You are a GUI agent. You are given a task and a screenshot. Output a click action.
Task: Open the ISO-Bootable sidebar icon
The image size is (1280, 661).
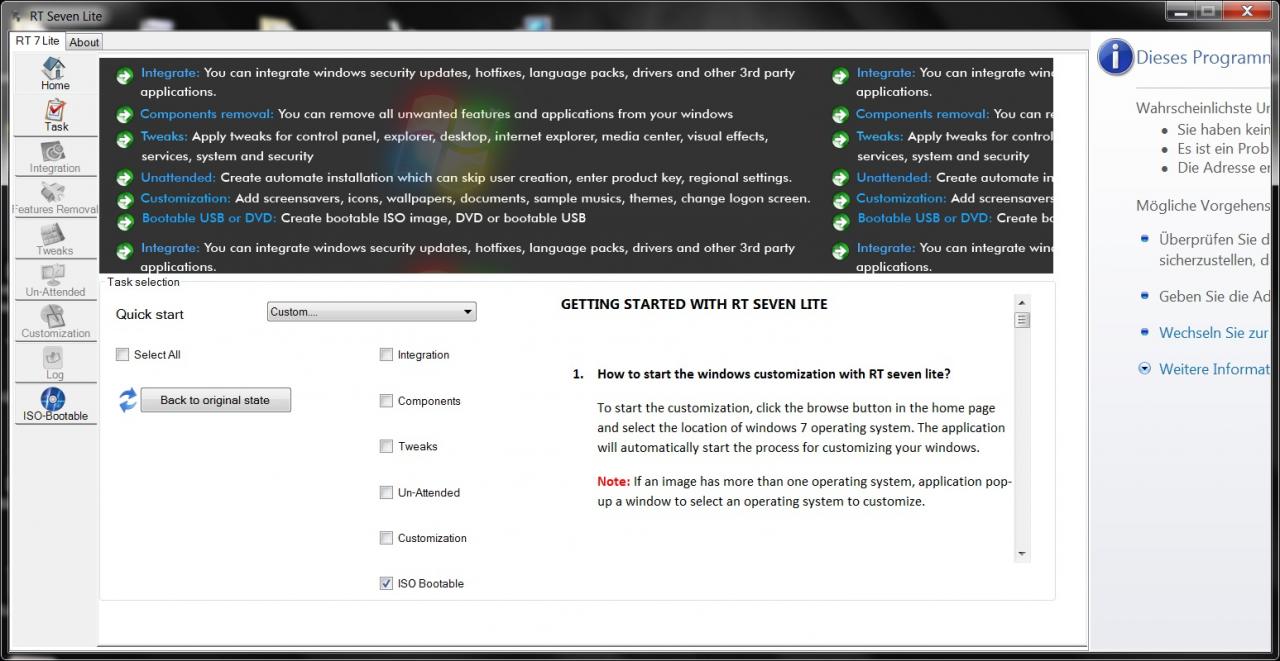tap(55, 405)
